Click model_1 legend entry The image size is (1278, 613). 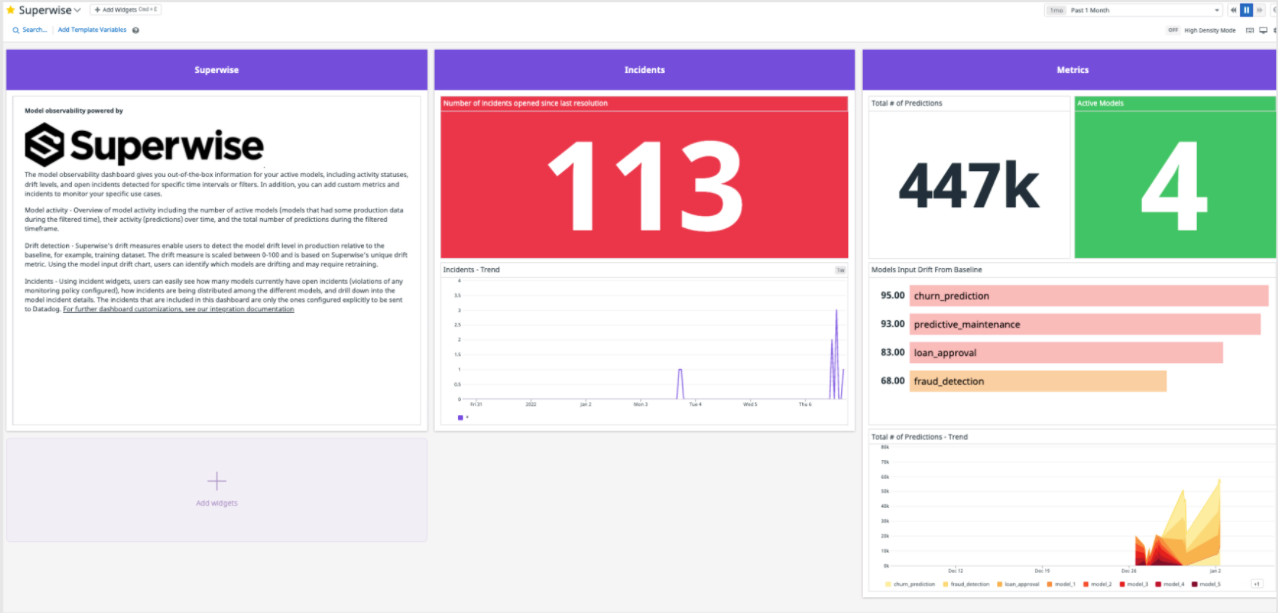point(1061,584)
